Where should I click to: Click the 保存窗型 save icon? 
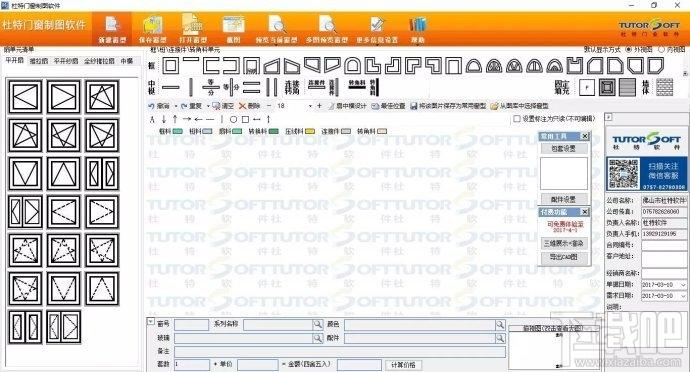click(152, 26)
